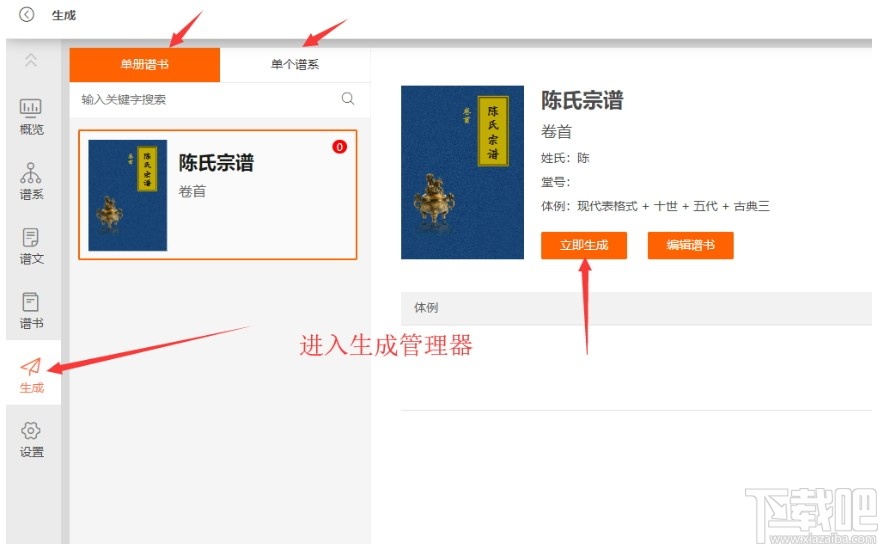Click the 编辑谱书 button
Screen dimensions: 880x544
[690, 245]
